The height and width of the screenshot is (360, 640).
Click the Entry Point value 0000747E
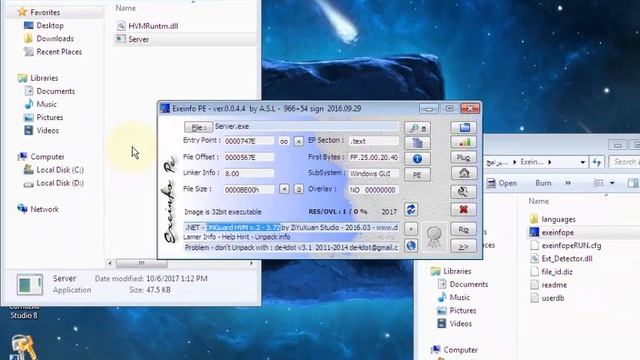[249, 141]
